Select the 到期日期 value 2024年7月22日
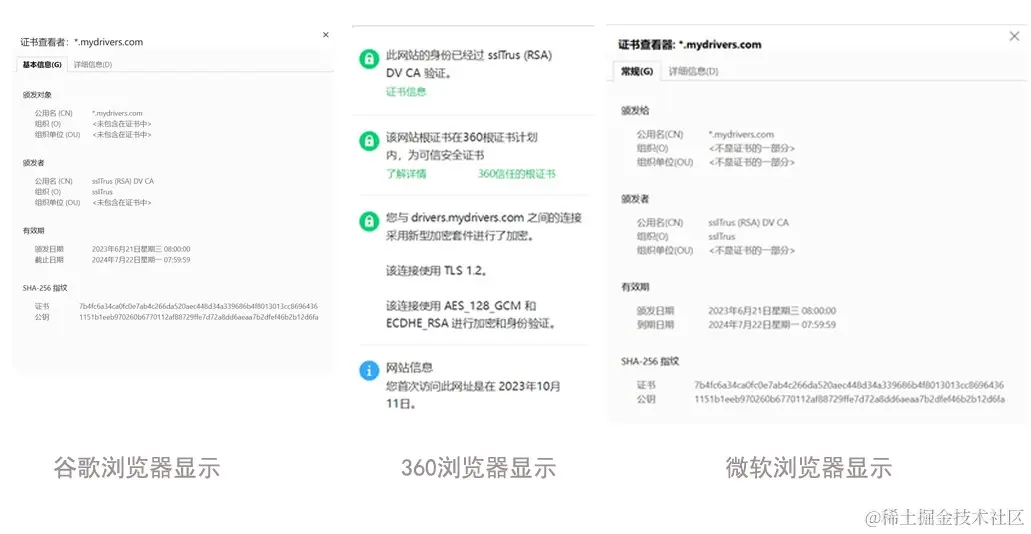The image size is (1031, 534). (773, 324)
